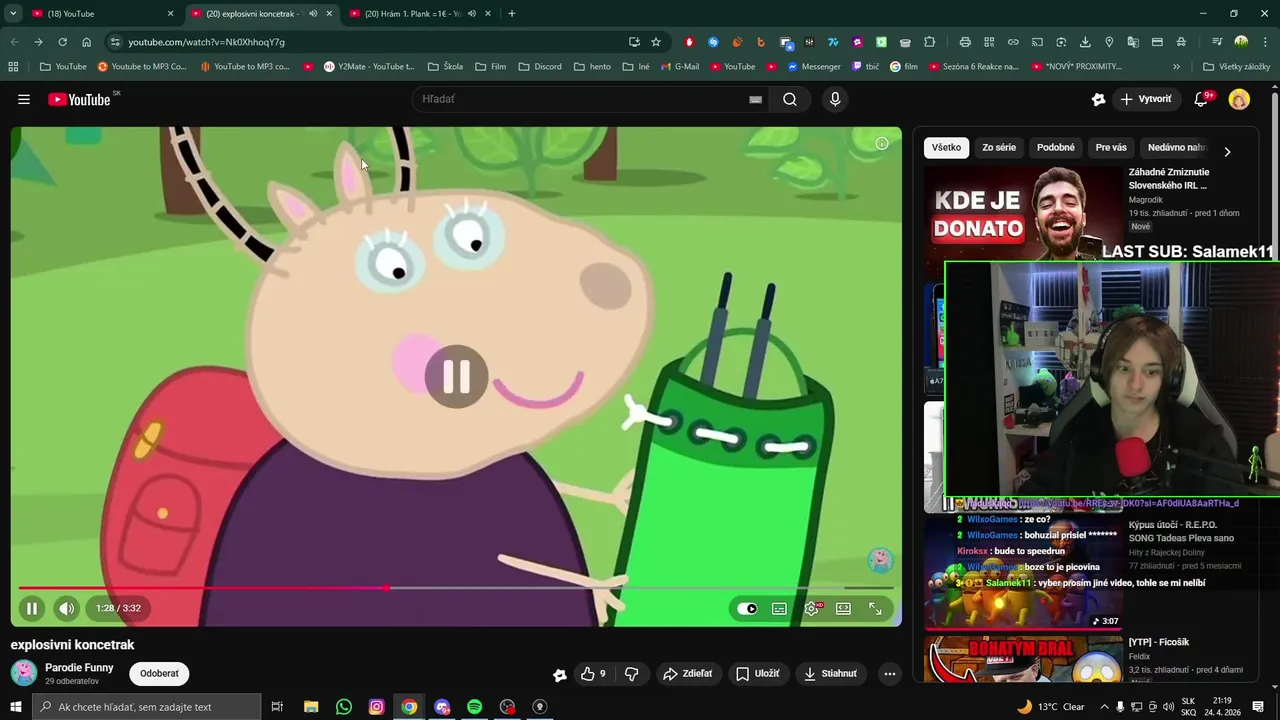Pause the video with the pause button
This screenshot has height=720, width=1280.
coord(32,608)
